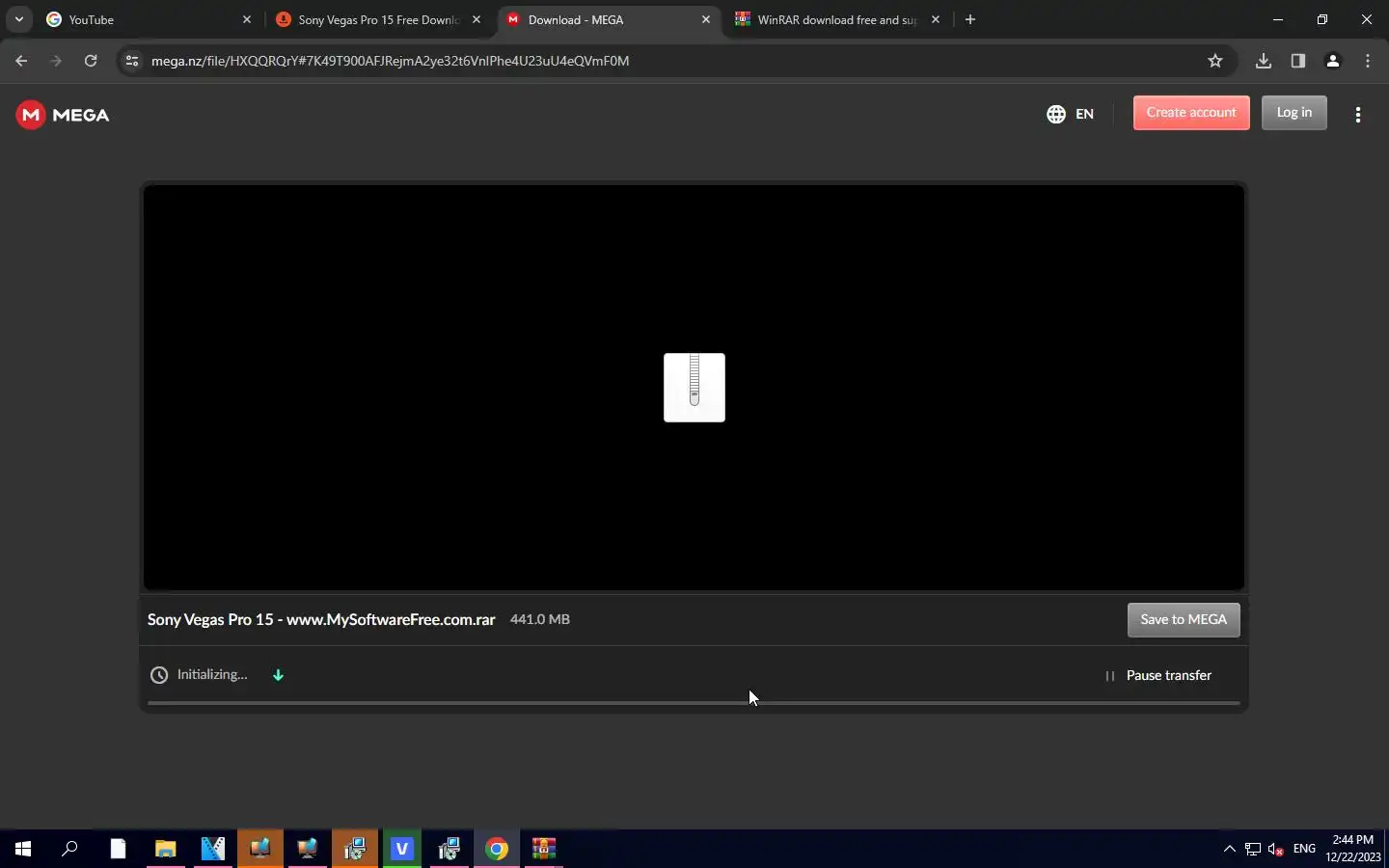1389x868 pixels.
Task: Click the Log in button
Action: click(1294, 113)
